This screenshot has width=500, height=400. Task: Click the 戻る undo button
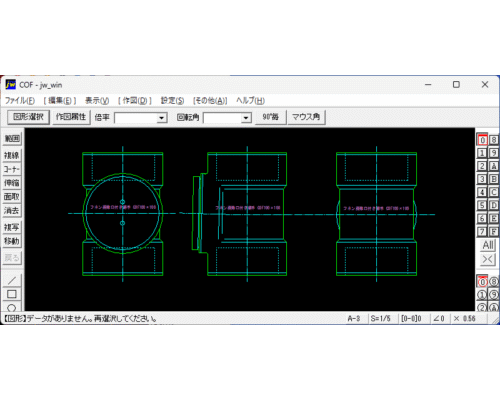12,258
